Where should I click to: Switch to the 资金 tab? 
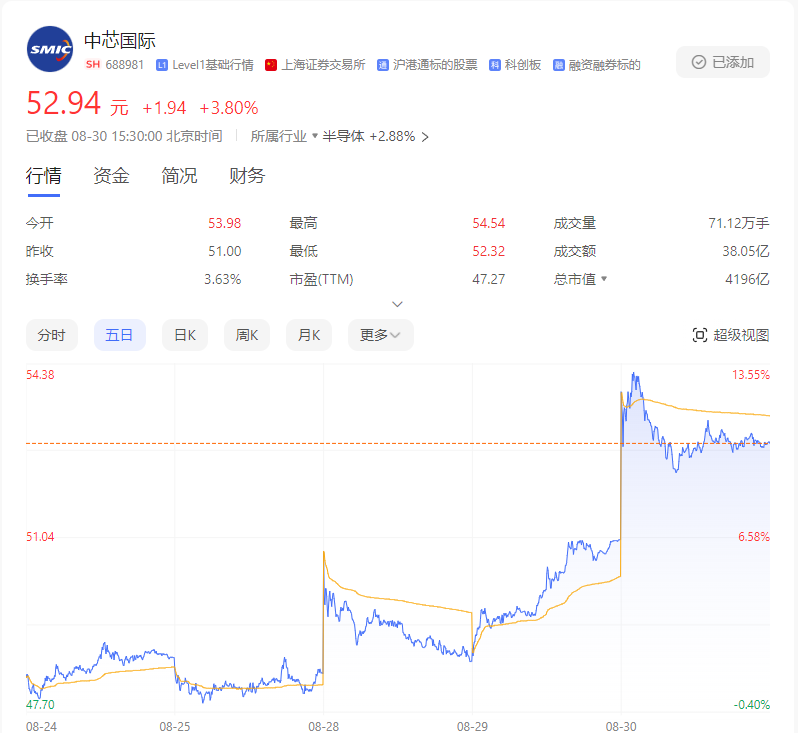point(111,176)
